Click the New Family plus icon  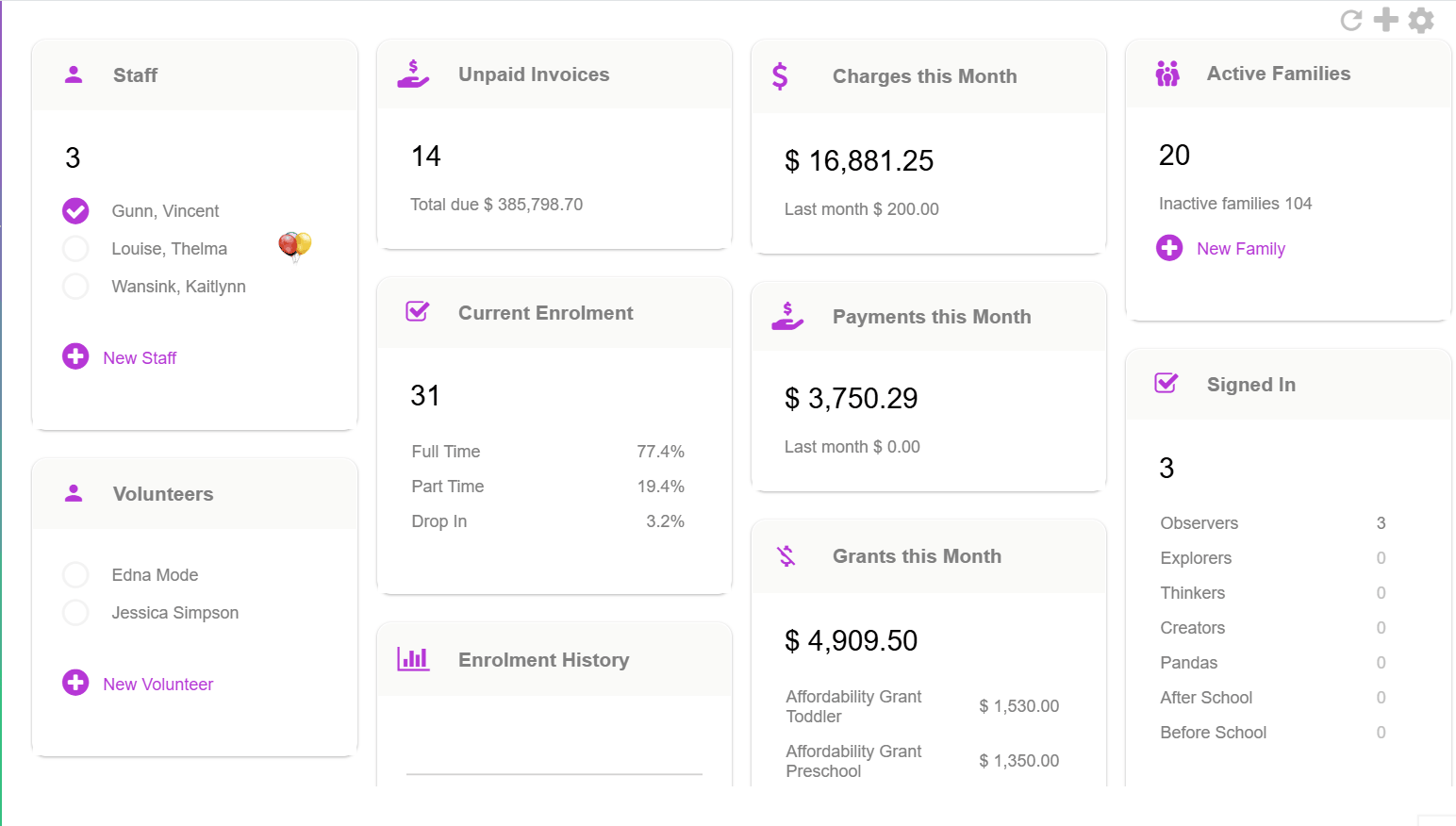pyautogui.click(x=1169, y=248)
